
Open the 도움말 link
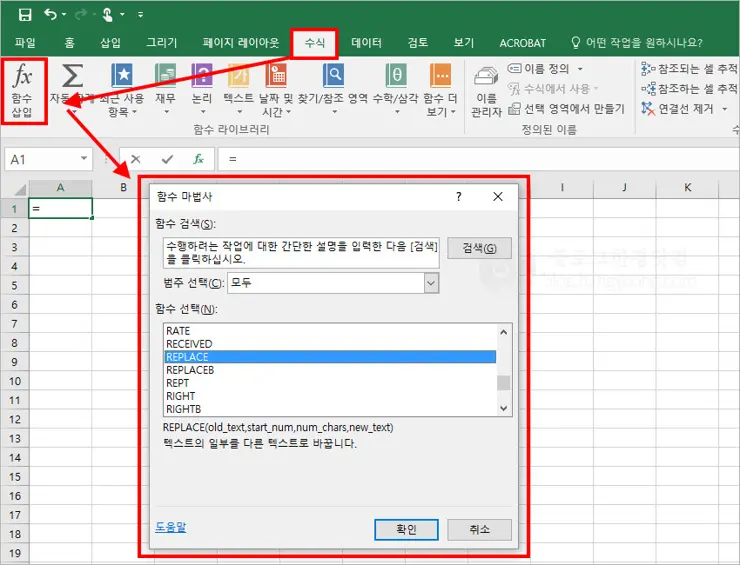point(171,526)
